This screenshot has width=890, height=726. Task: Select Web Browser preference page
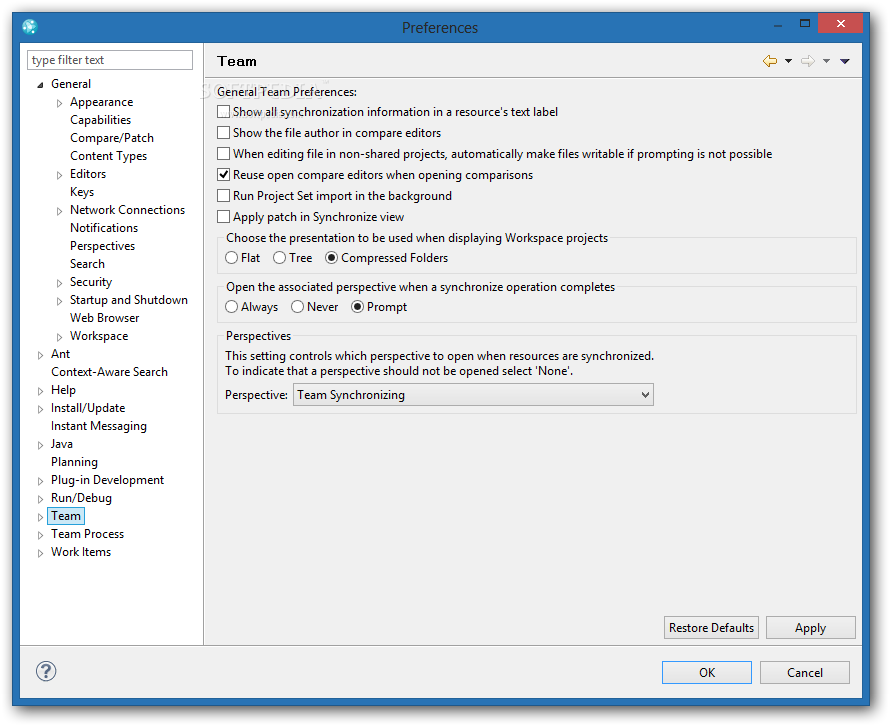click(105, 318)
